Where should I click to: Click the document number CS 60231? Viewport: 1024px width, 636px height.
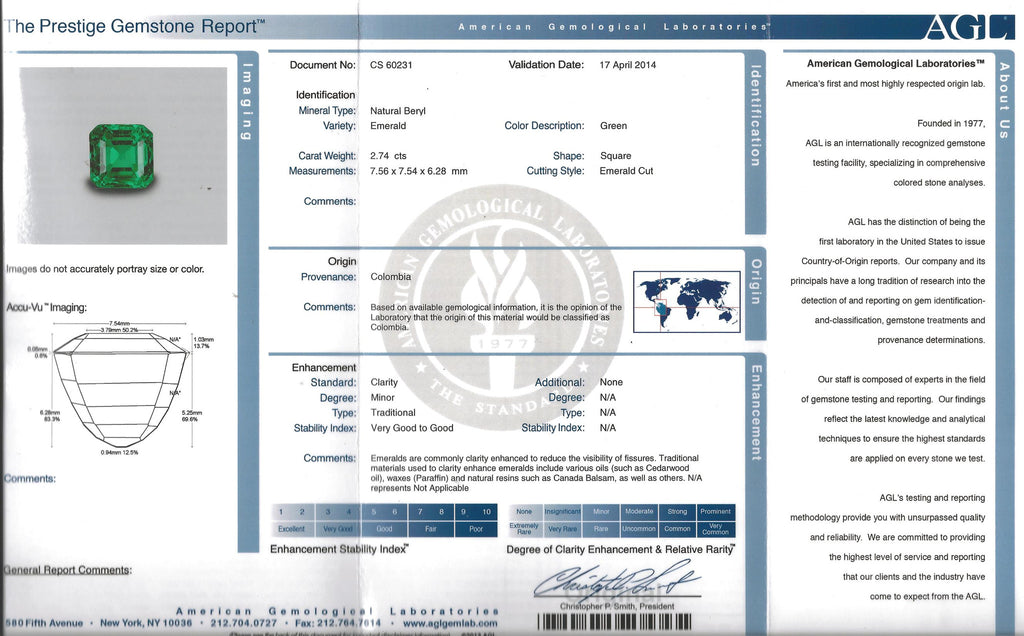(x=391, y=65)
